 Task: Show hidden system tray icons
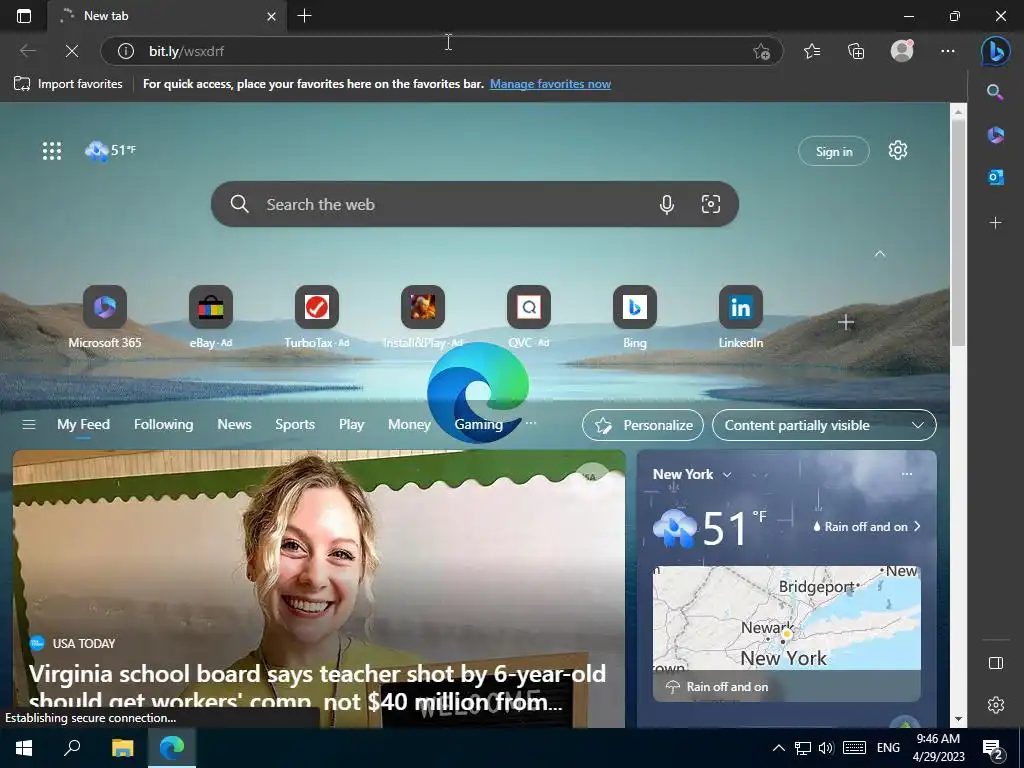(778, 748)
